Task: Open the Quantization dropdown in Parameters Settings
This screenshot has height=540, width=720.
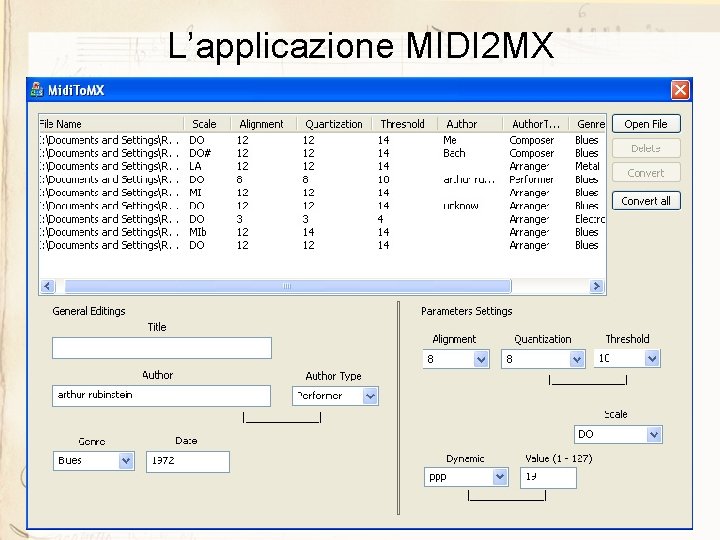Action: pos(577,359)
